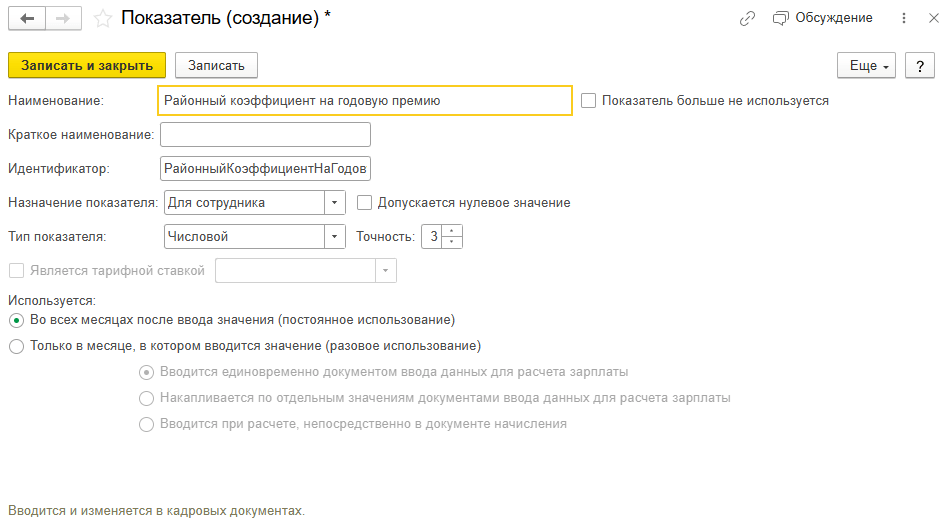Enable 'Показатель больше не используется' checkbox
950x532 pixels.
(x=588, y=101)
